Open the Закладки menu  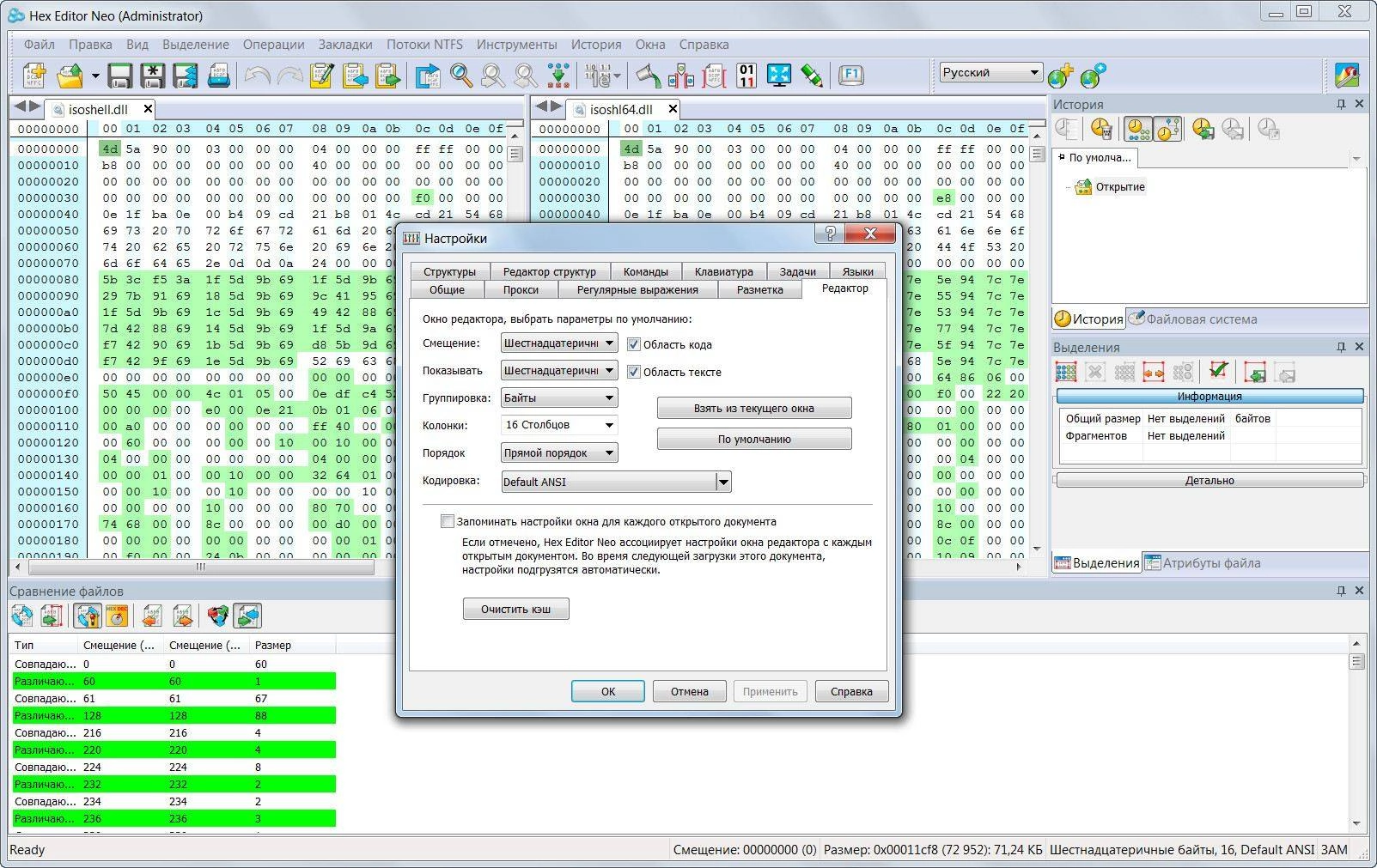tap(345, 45)
